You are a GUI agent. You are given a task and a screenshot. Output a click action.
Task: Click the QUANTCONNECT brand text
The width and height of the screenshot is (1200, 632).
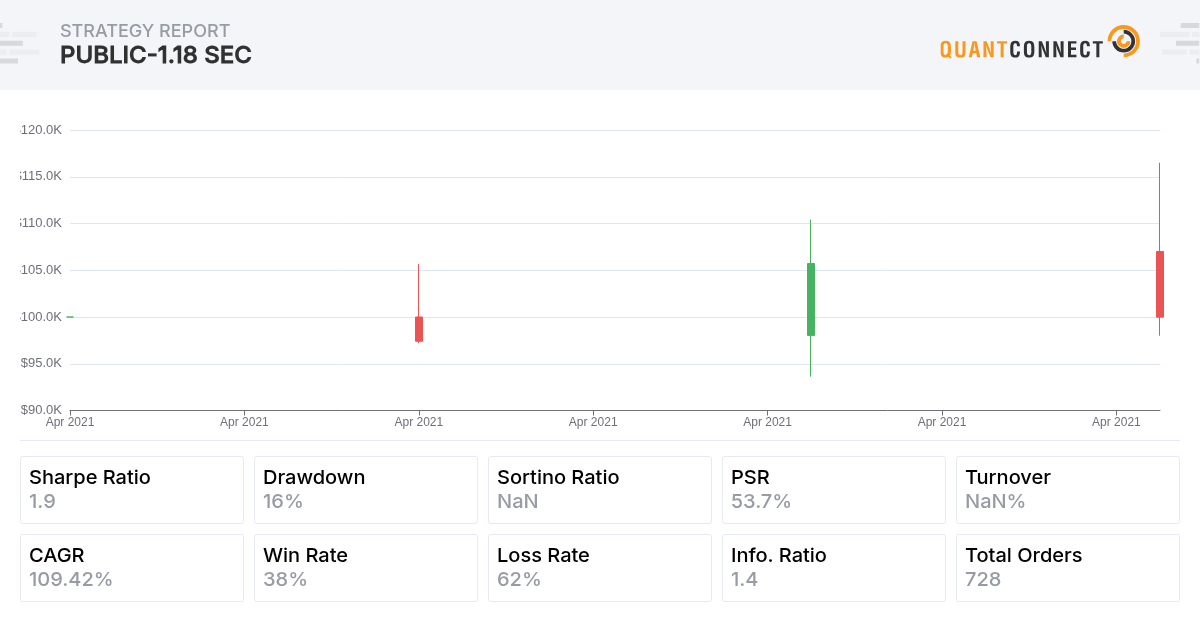[1022, 48]
